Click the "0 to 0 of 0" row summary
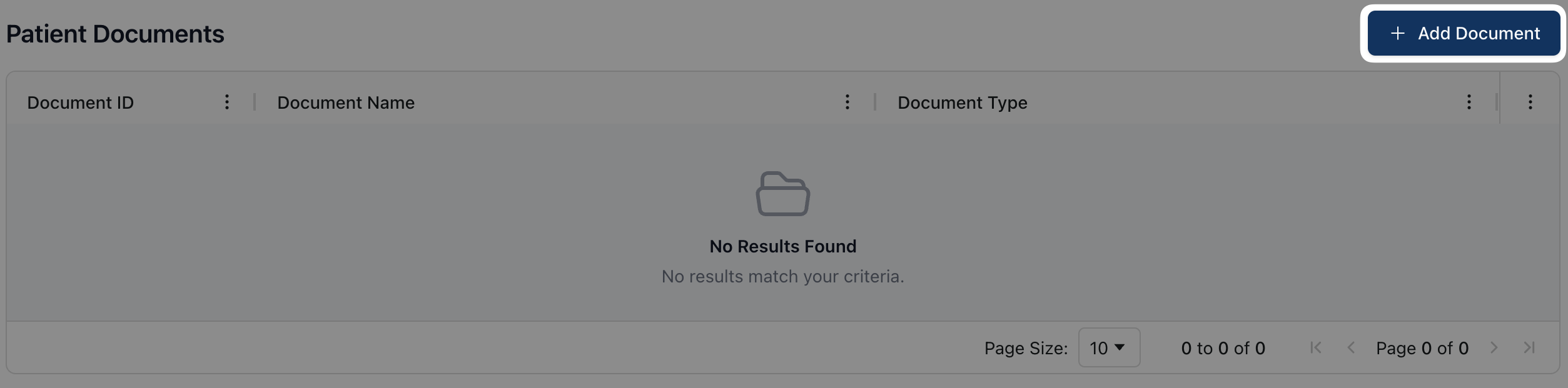The width and height of the screenshot is (1568, 388). coord(1223,348)
